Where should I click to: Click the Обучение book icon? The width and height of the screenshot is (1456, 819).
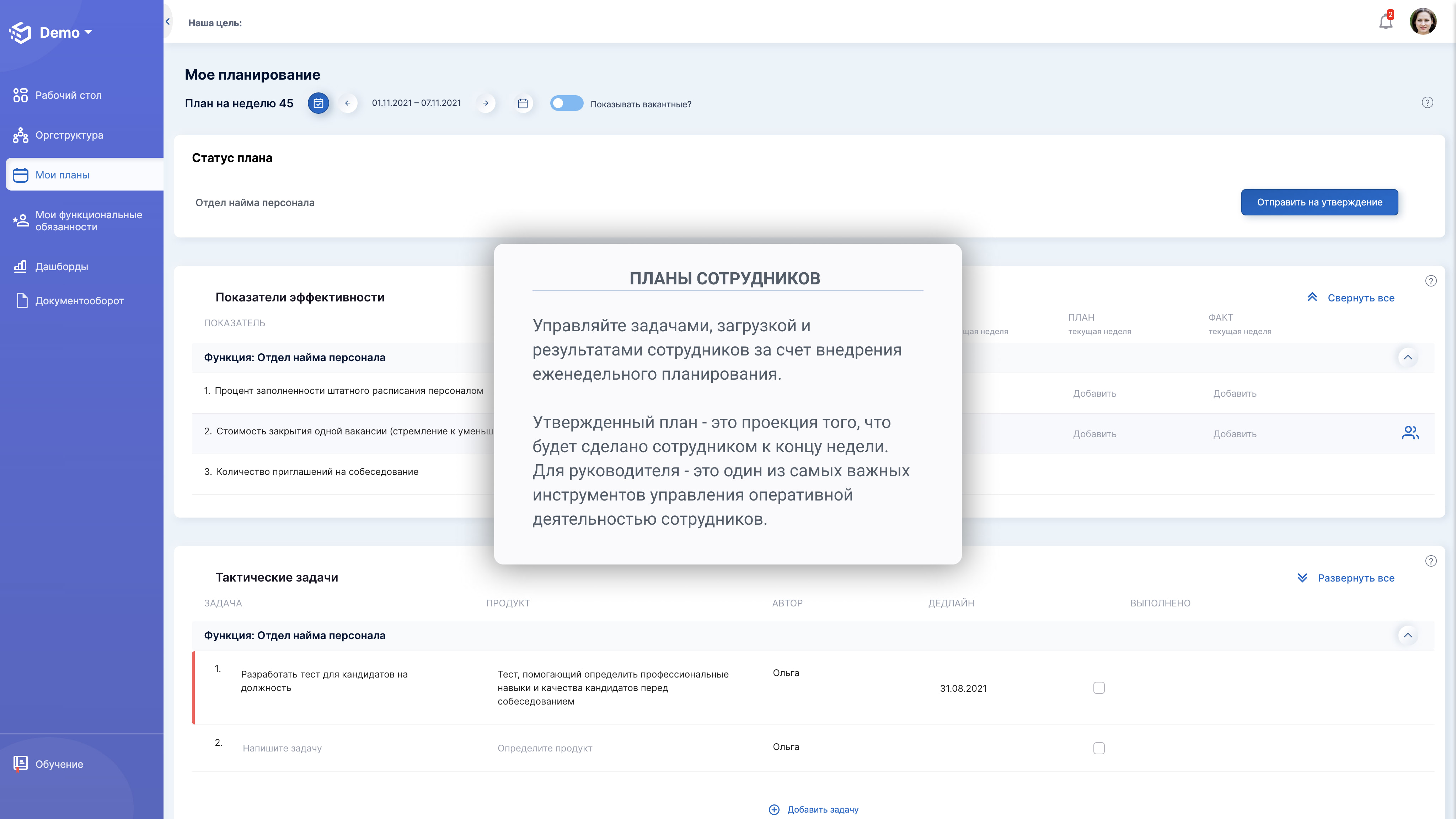tap(20, 764)
